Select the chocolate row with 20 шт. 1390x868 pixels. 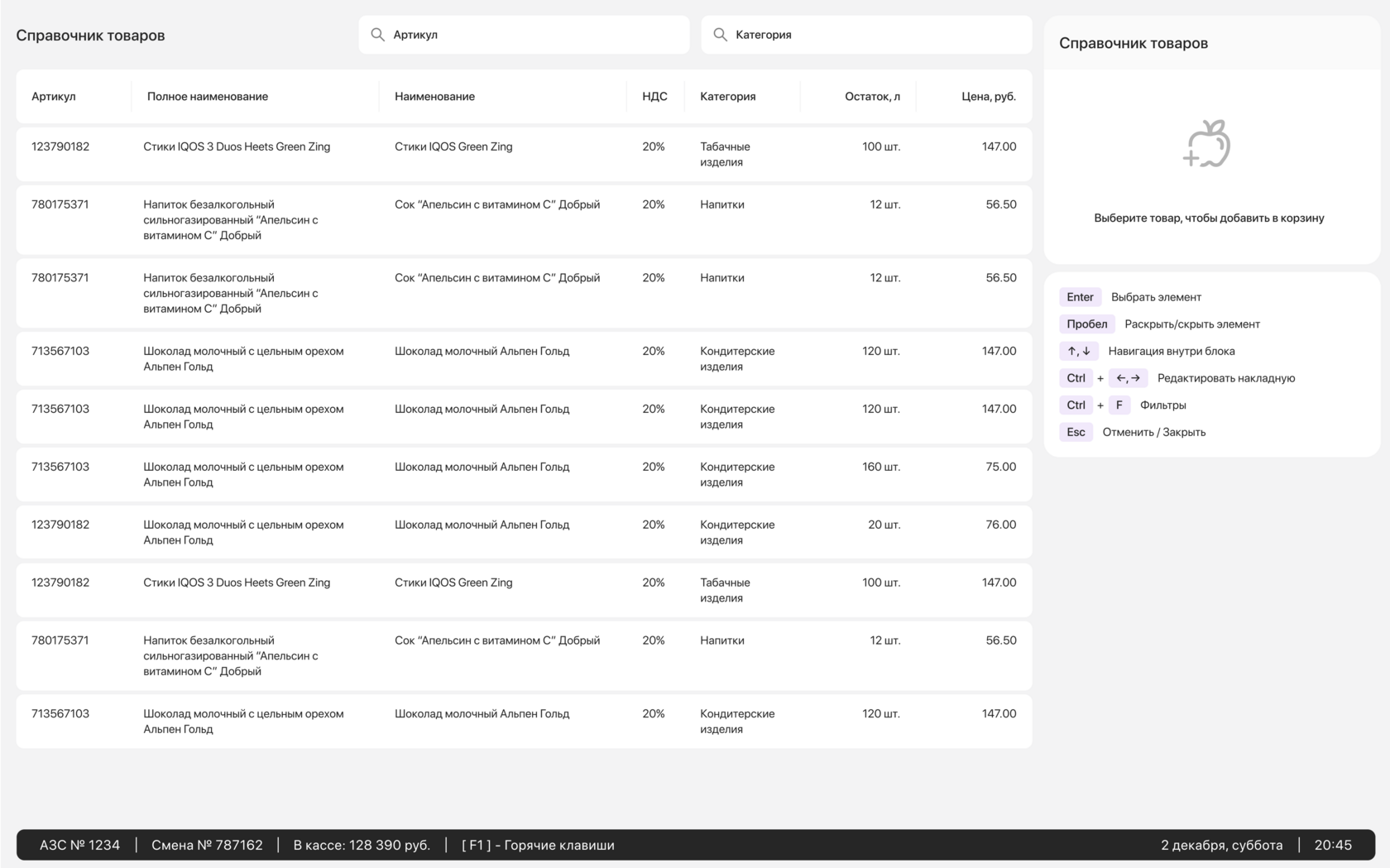coord(524,532)
